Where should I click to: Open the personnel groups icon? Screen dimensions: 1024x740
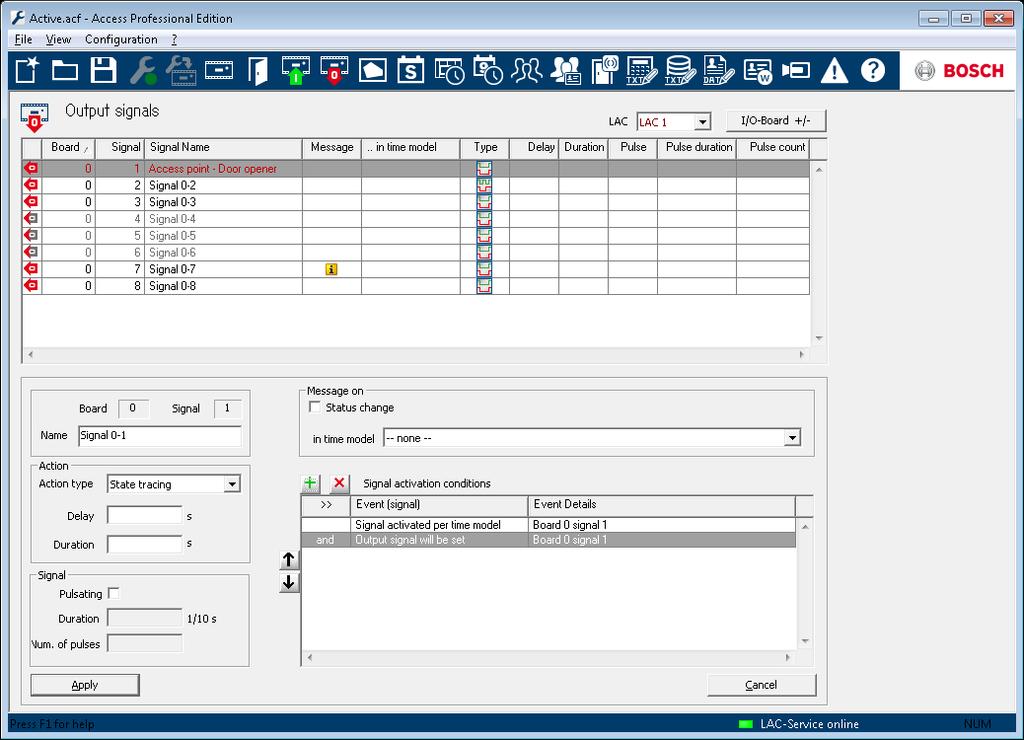pos(526,70)
